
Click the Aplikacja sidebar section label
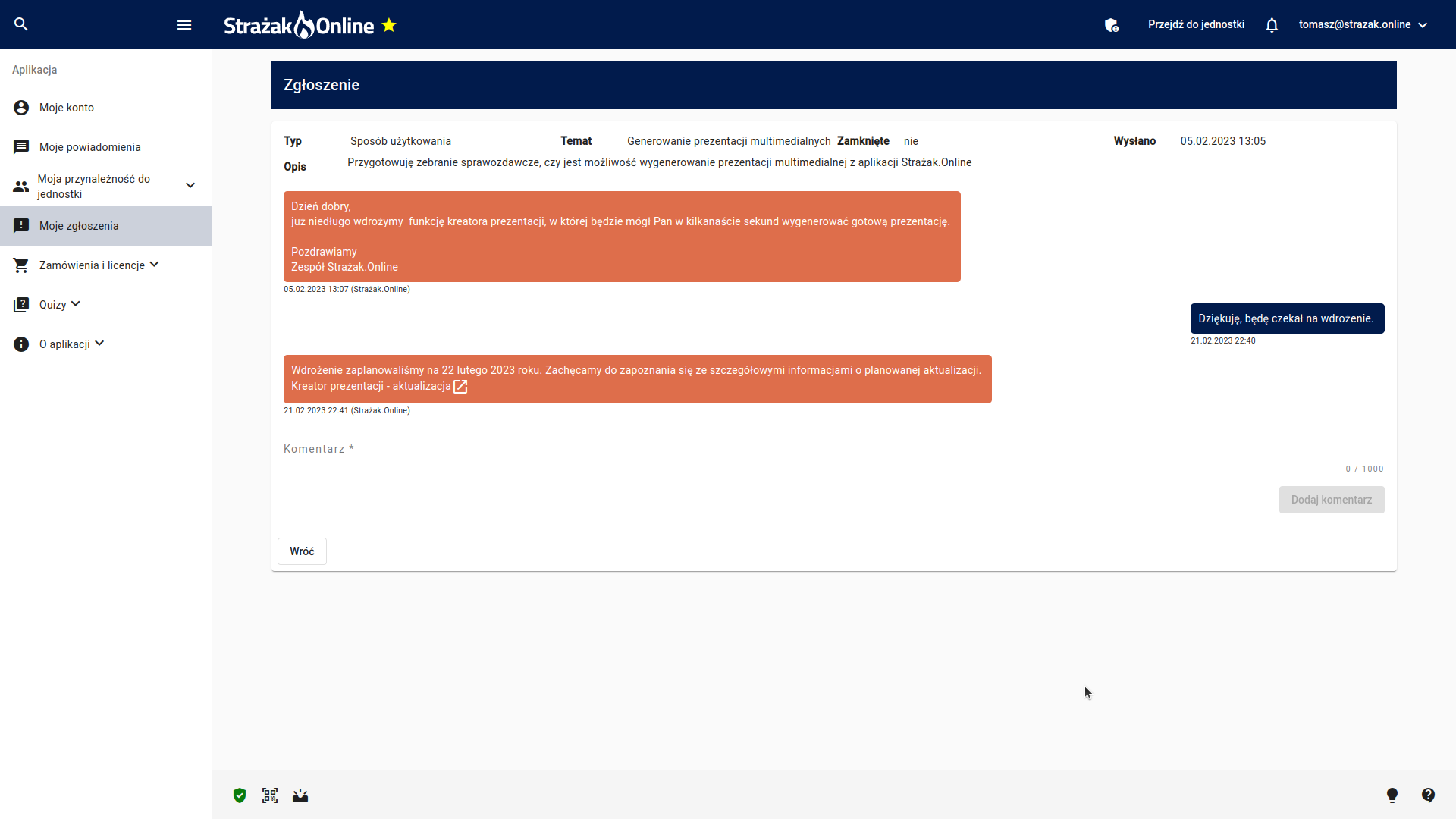(x=35, y=70)
